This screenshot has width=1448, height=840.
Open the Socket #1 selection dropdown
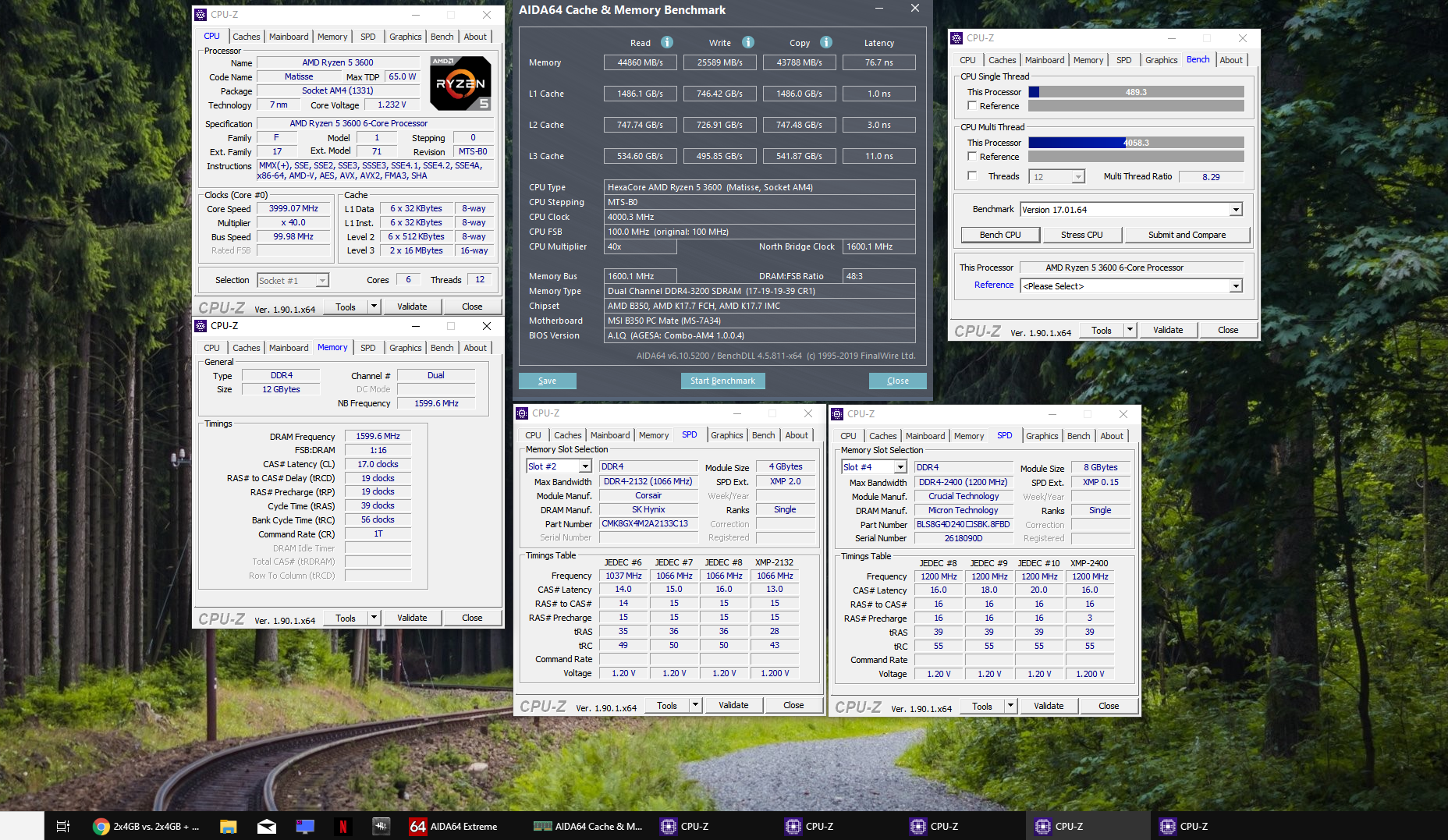(x=293, y=281)
